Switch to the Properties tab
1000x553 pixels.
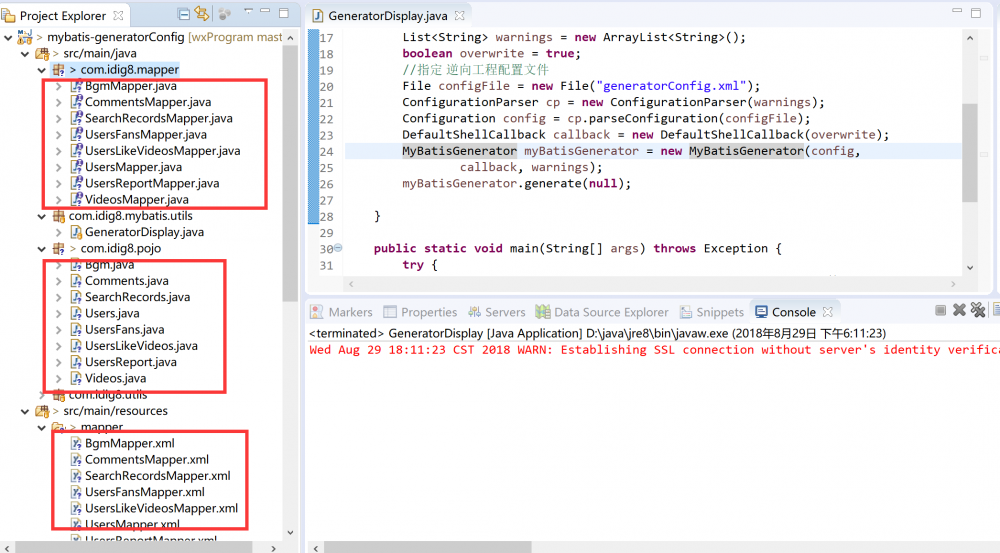[x=420, y=312]
